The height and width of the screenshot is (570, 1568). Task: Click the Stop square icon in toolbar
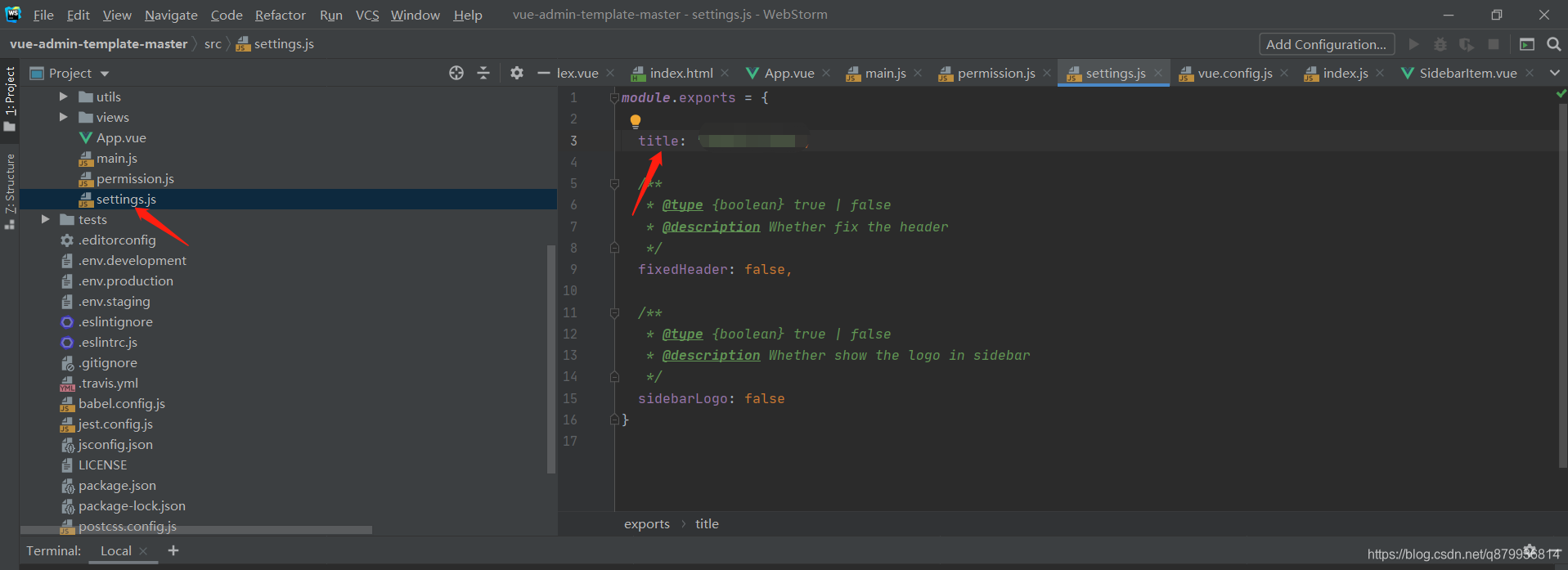tap(1494, 44)
